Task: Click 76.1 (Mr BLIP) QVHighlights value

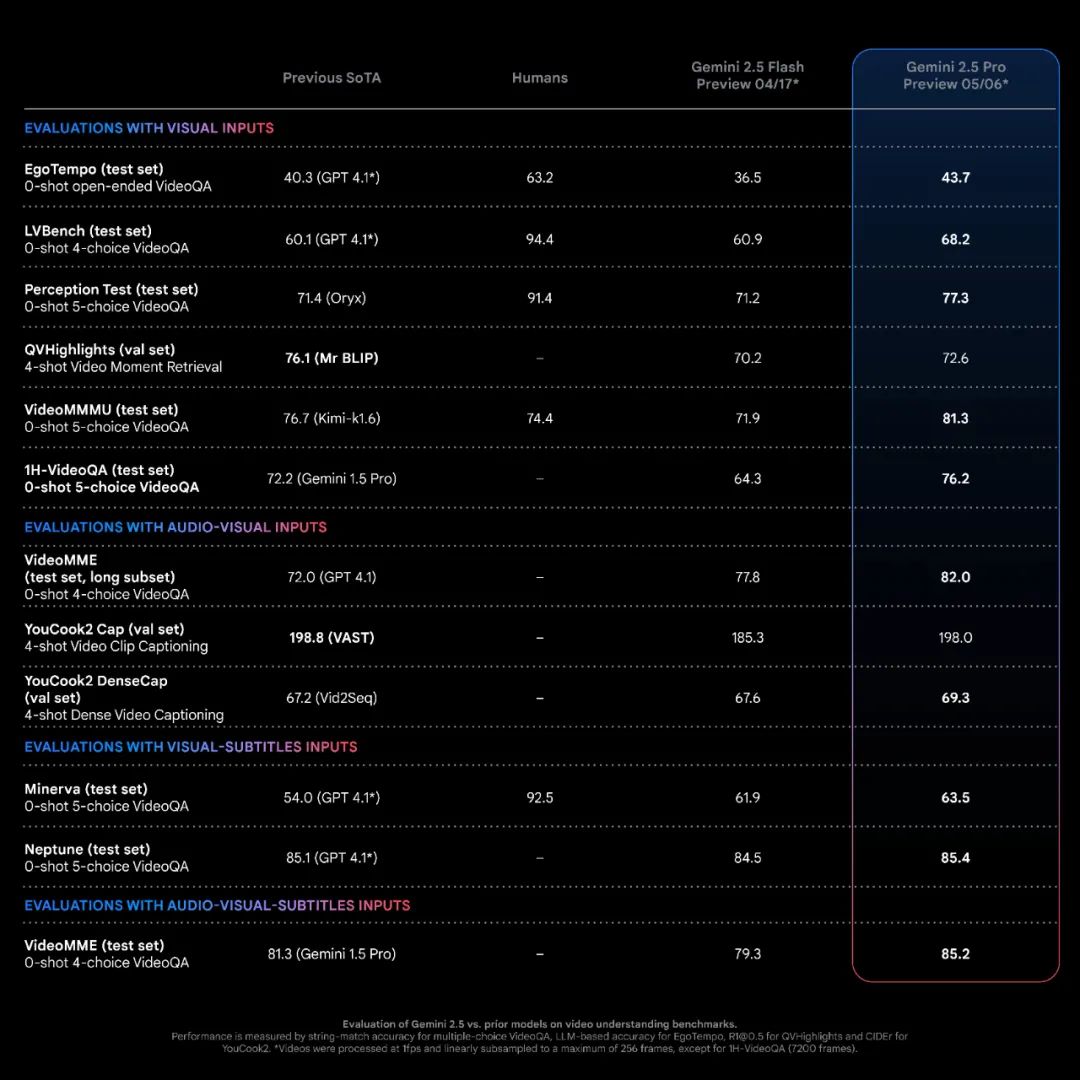Action: pyautogui.click(x=331, y=358)
